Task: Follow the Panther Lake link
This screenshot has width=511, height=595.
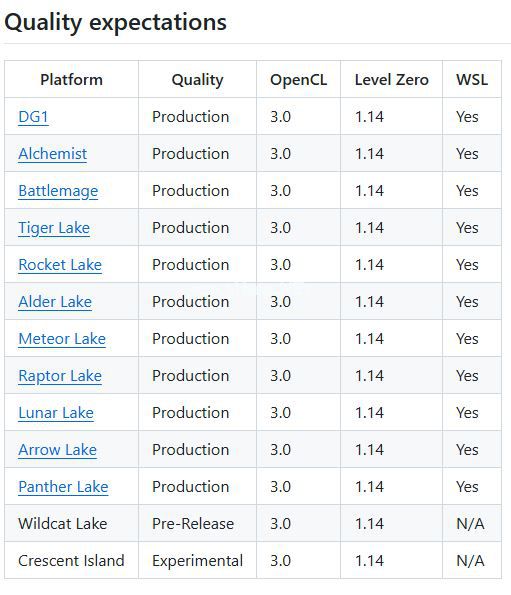Action: (x=63, y=487)
